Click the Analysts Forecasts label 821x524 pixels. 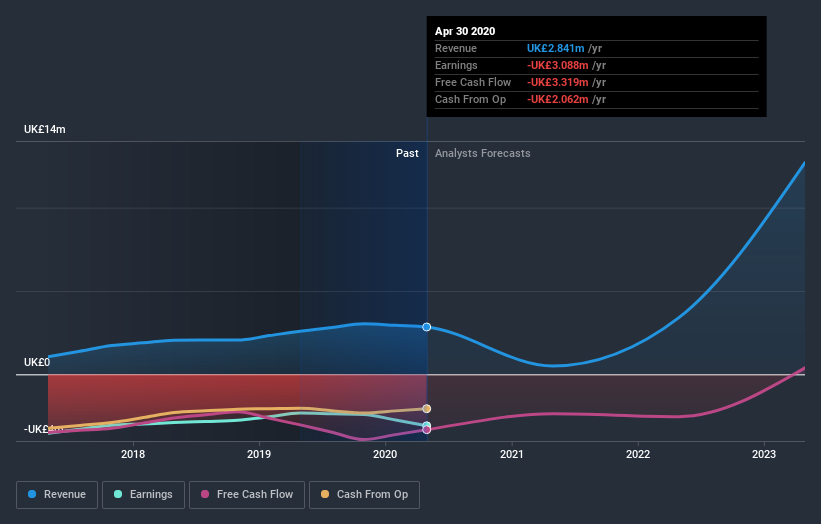pyautogui.click(x=482, y=153)
